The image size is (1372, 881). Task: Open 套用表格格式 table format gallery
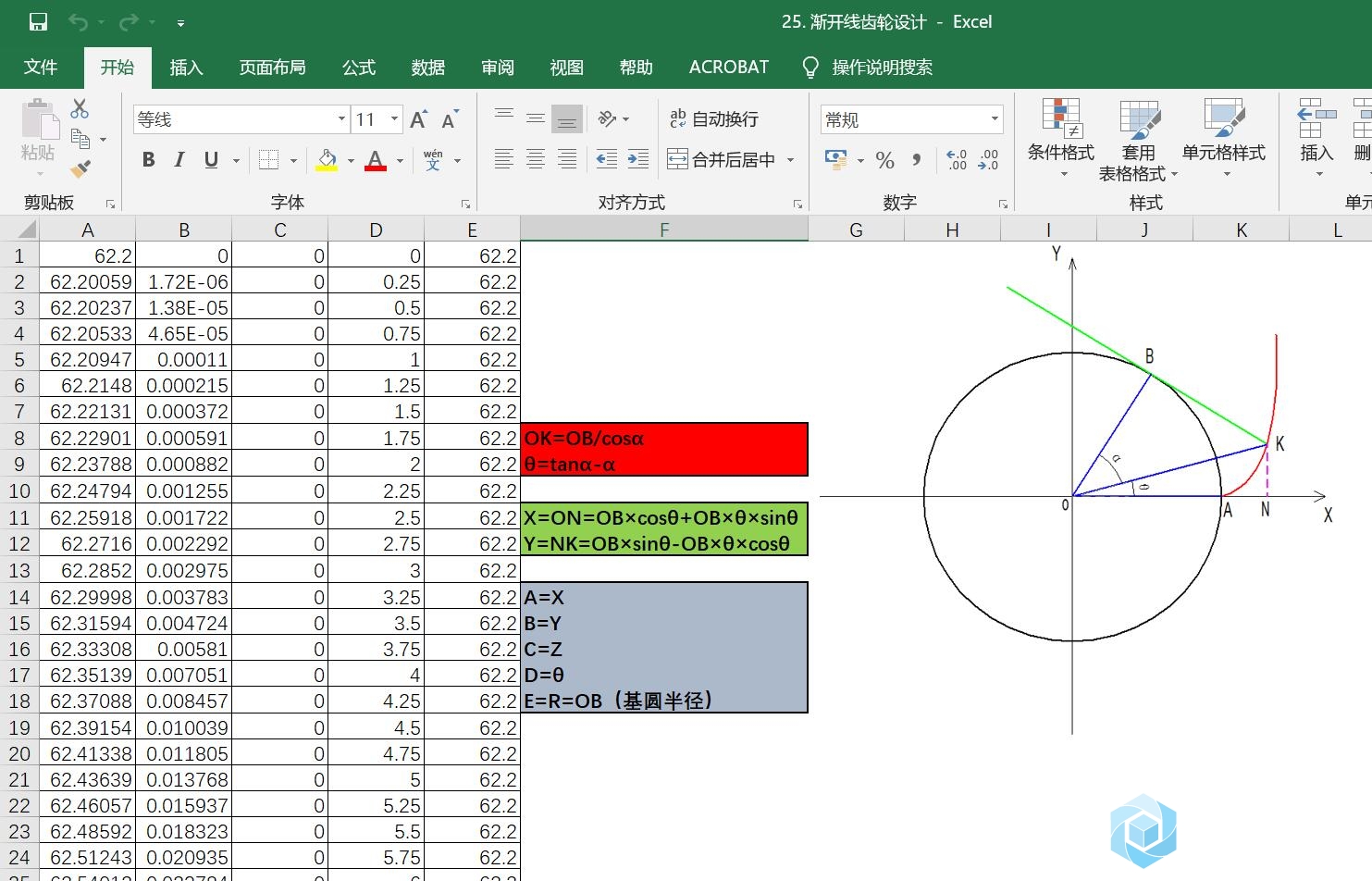click(x=1138, y=139)
